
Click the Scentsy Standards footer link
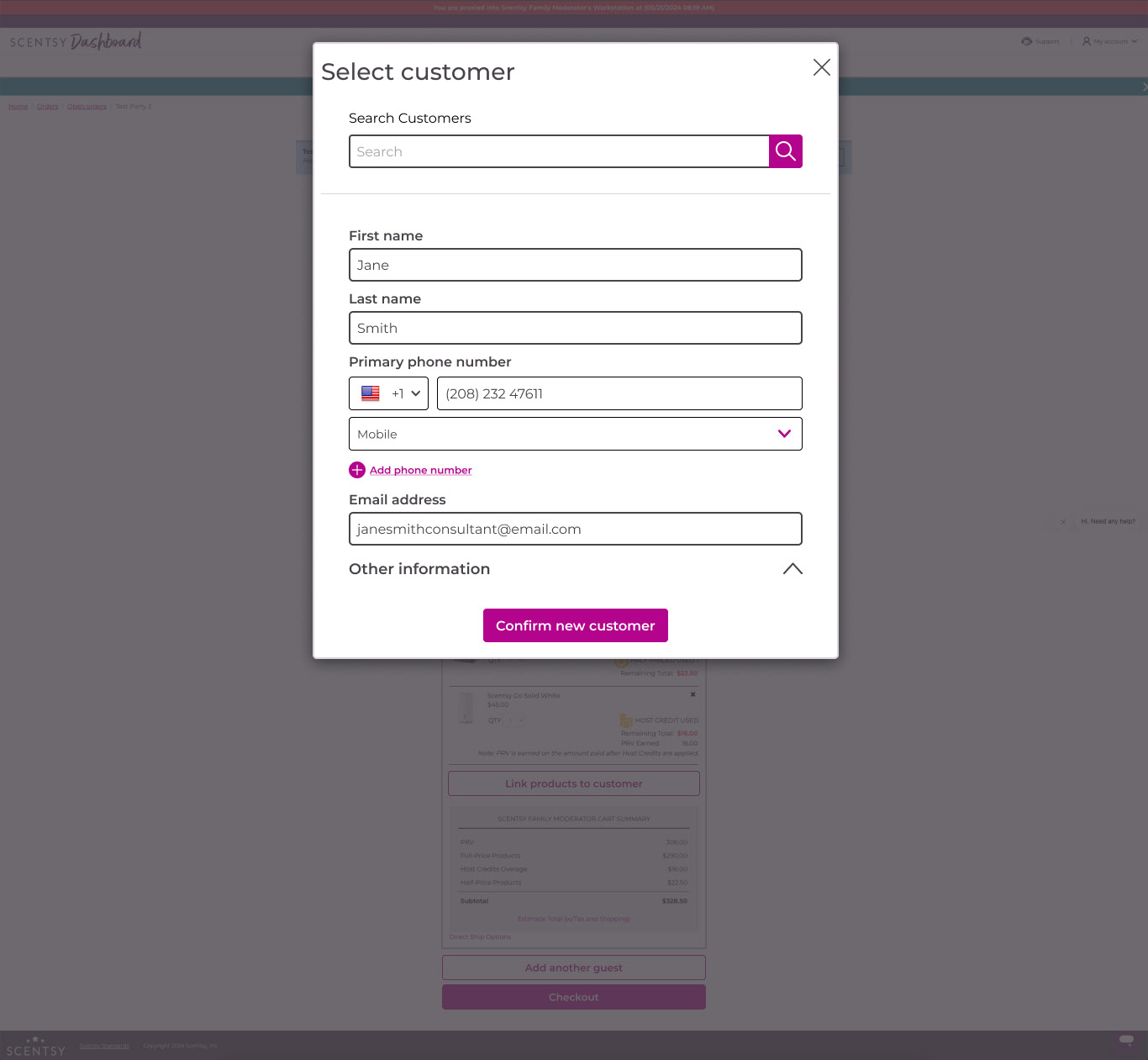click(104, 1046)
